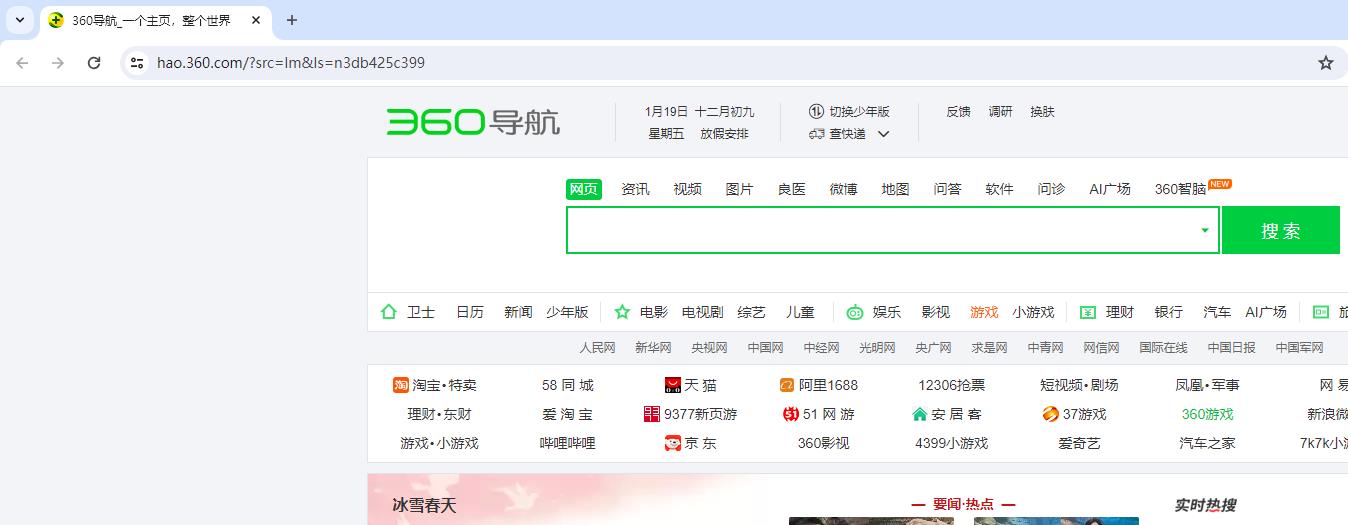Select the 资讯 search tab
This screenshot has height=525, width=1348.
[x=635, y=189]
